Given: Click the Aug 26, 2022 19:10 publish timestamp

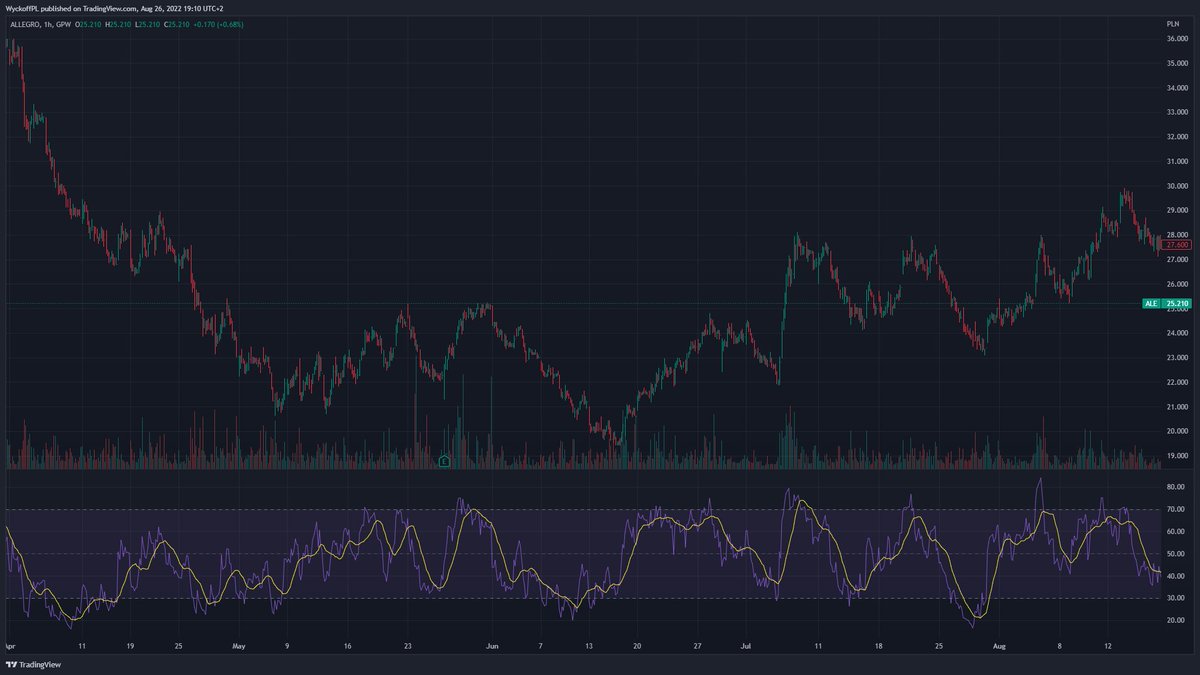Looking at the screenshot, I should coord(181,8).
